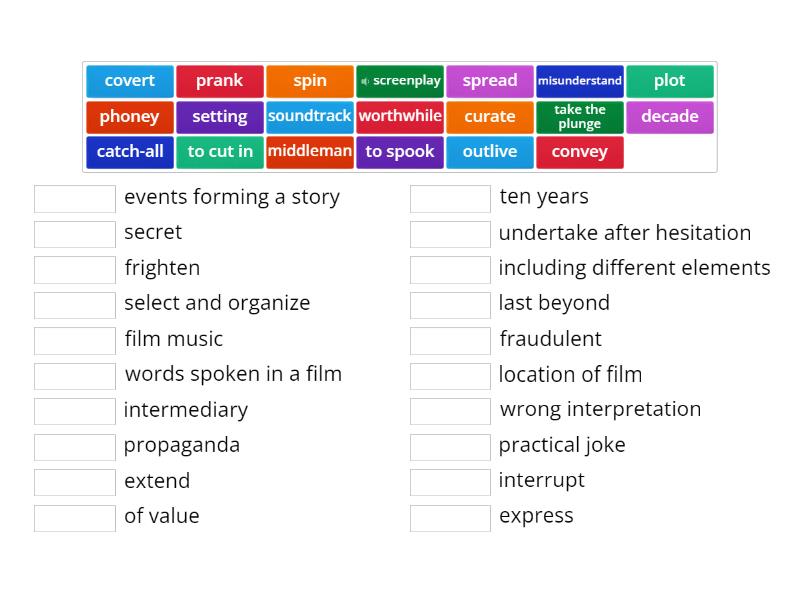
Task: Click the answer box for "express"
Action: click(450, 517)
